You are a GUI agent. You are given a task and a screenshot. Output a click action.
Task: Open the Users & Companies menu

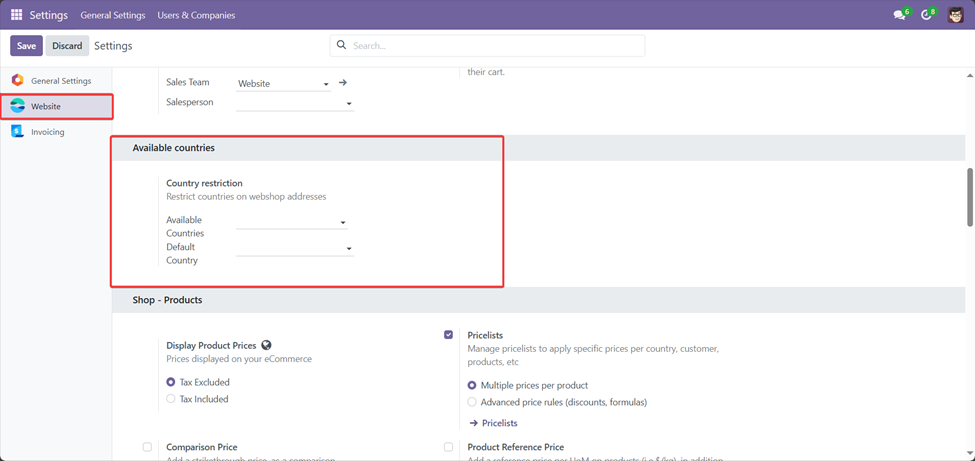tap(196, 15)
